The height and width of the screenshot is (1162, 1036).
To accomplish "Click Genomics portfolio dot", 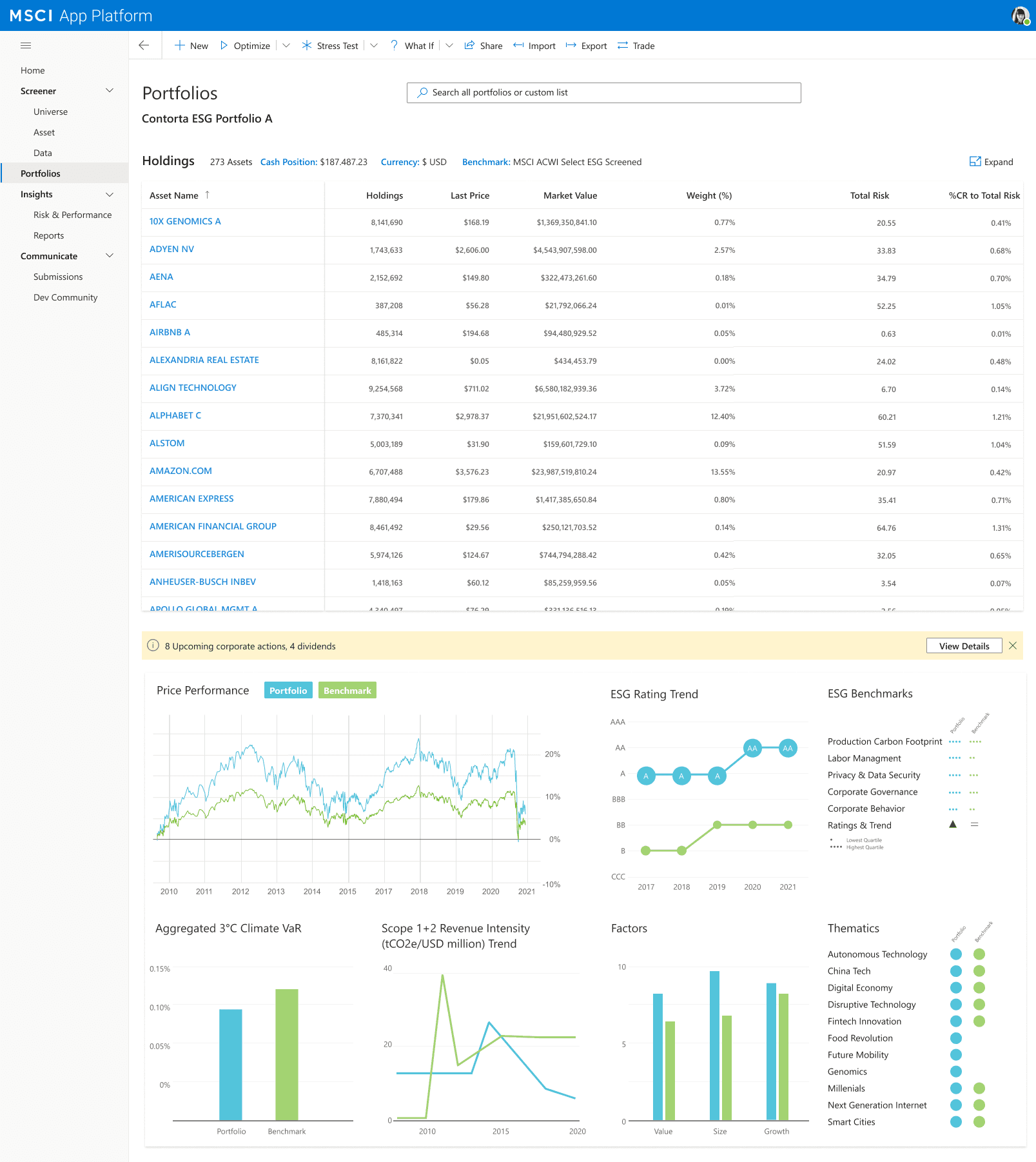I will coord(956,1072).
